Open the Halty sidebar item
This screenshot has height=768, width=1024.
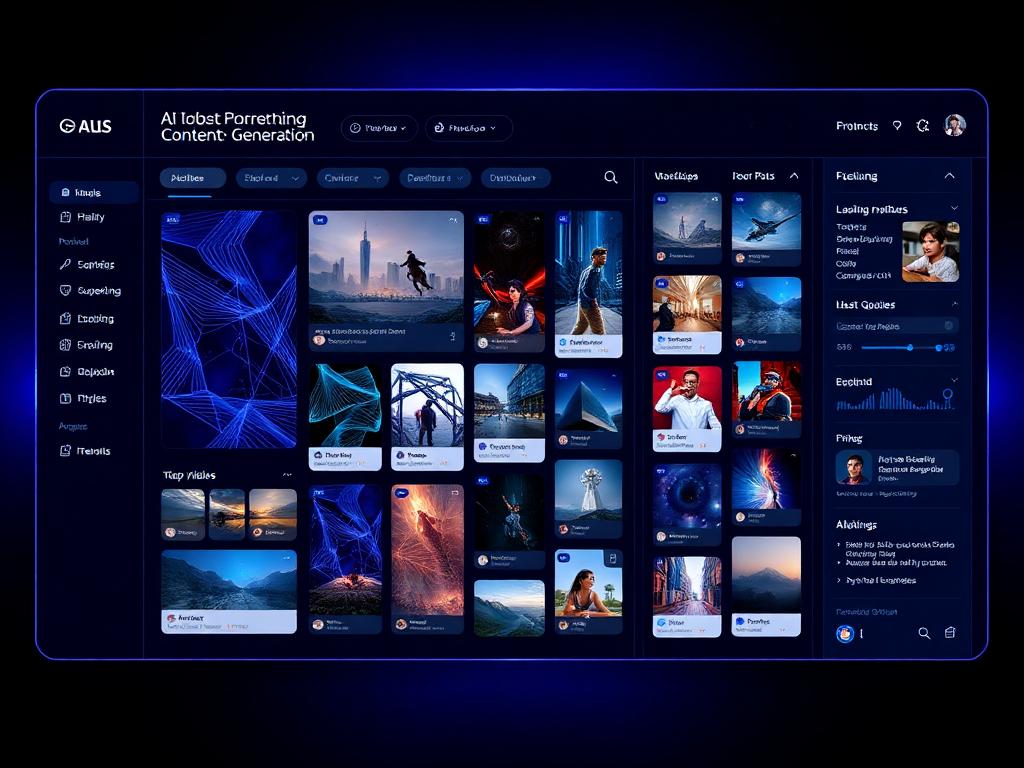pos(91,217)
